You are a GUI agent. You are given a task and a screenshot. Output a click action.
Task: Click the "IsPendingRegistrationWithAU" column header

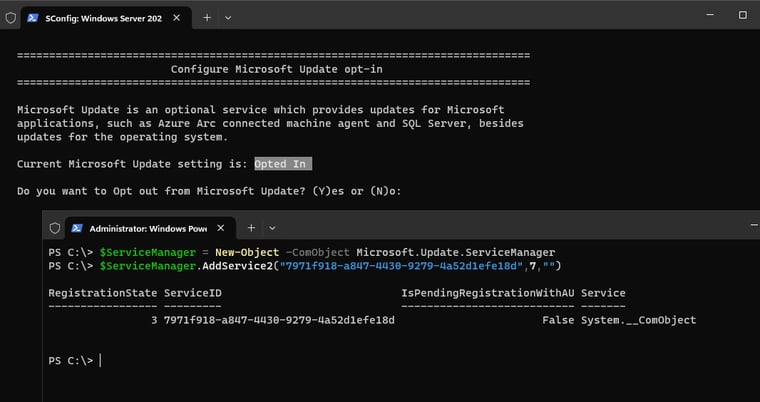488,293
